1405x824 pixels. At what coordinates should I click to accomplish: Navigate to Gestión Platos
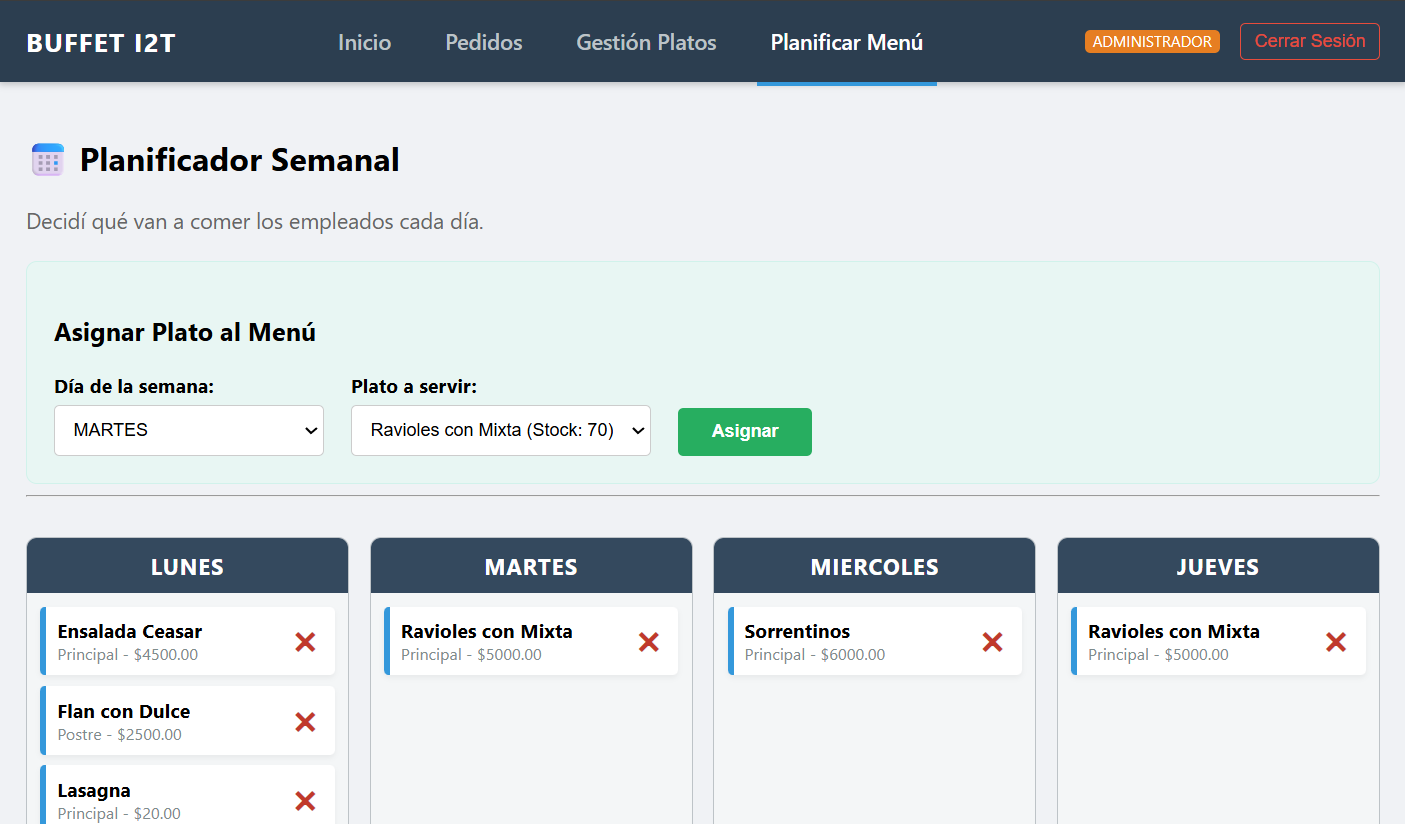(x=646, y=43)
